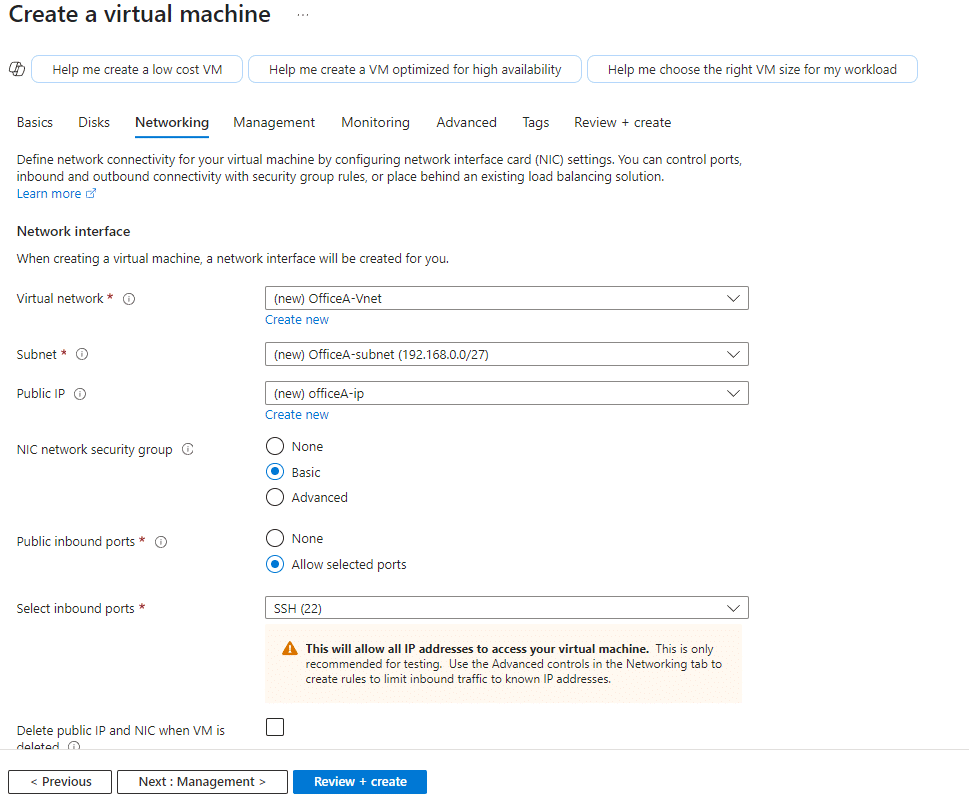The height and width of the screenshot is (811, 969).
Task: Expand Select inbound ports SSH dropdown
Action: click(x=506, y=608)
